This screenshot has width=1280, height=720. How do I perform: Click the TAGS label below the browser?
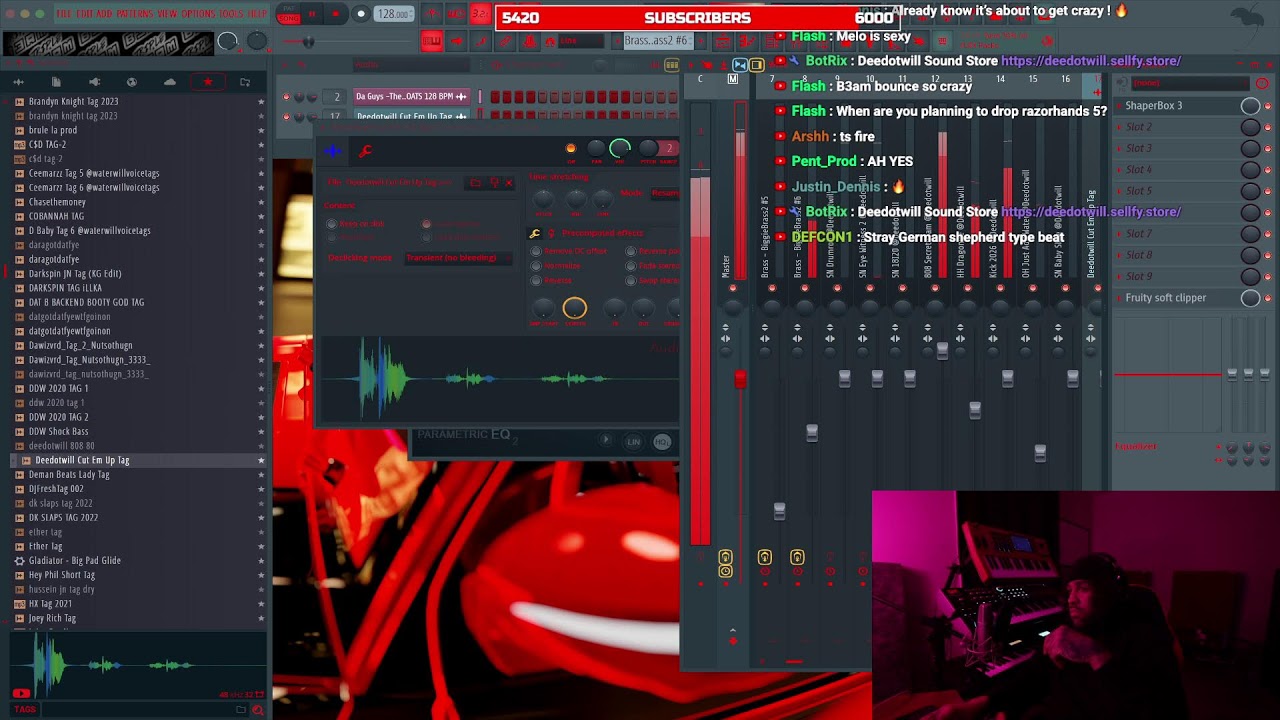[x=25, y=709]
